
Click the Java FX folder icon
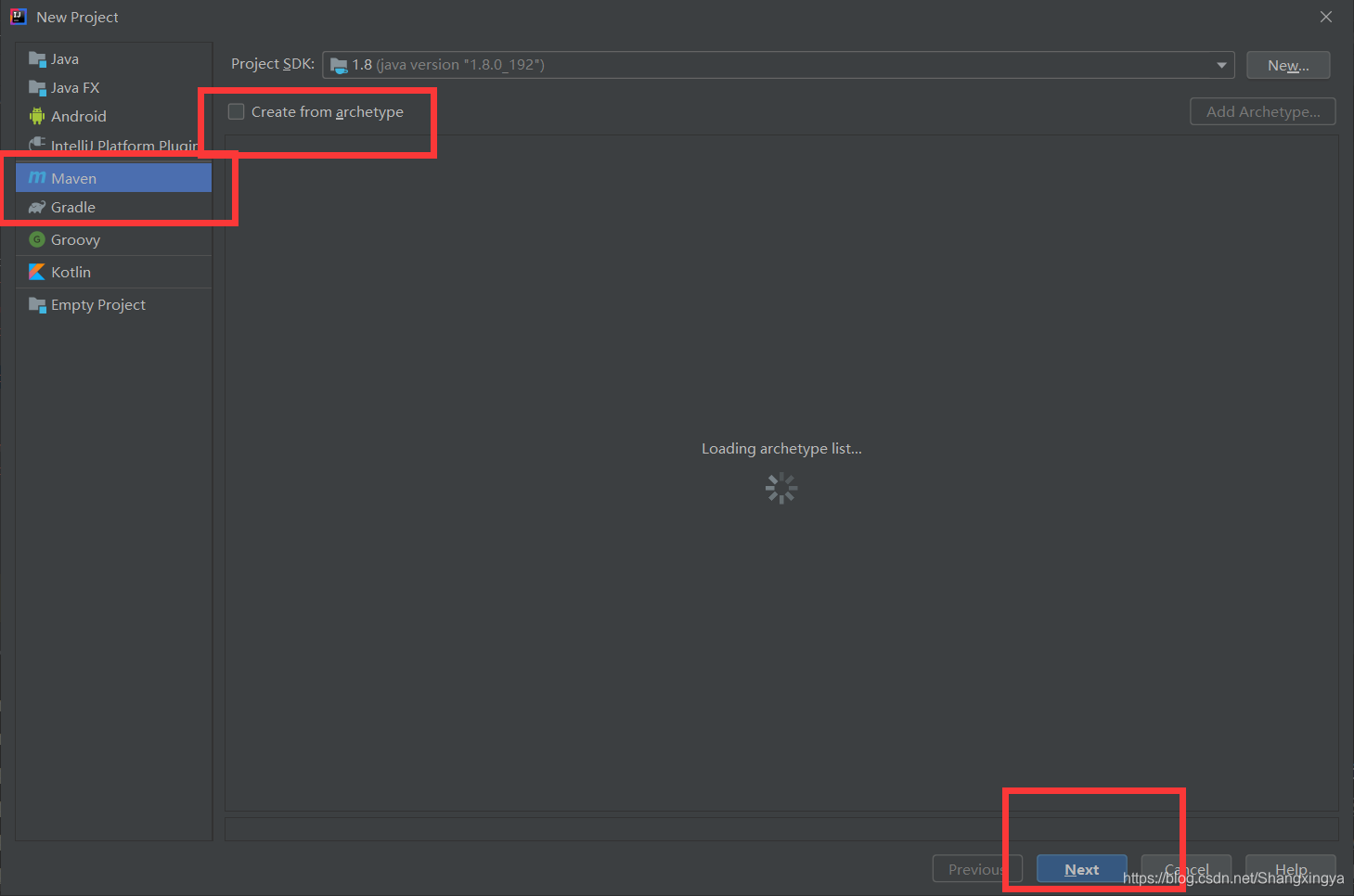[37, 88]
